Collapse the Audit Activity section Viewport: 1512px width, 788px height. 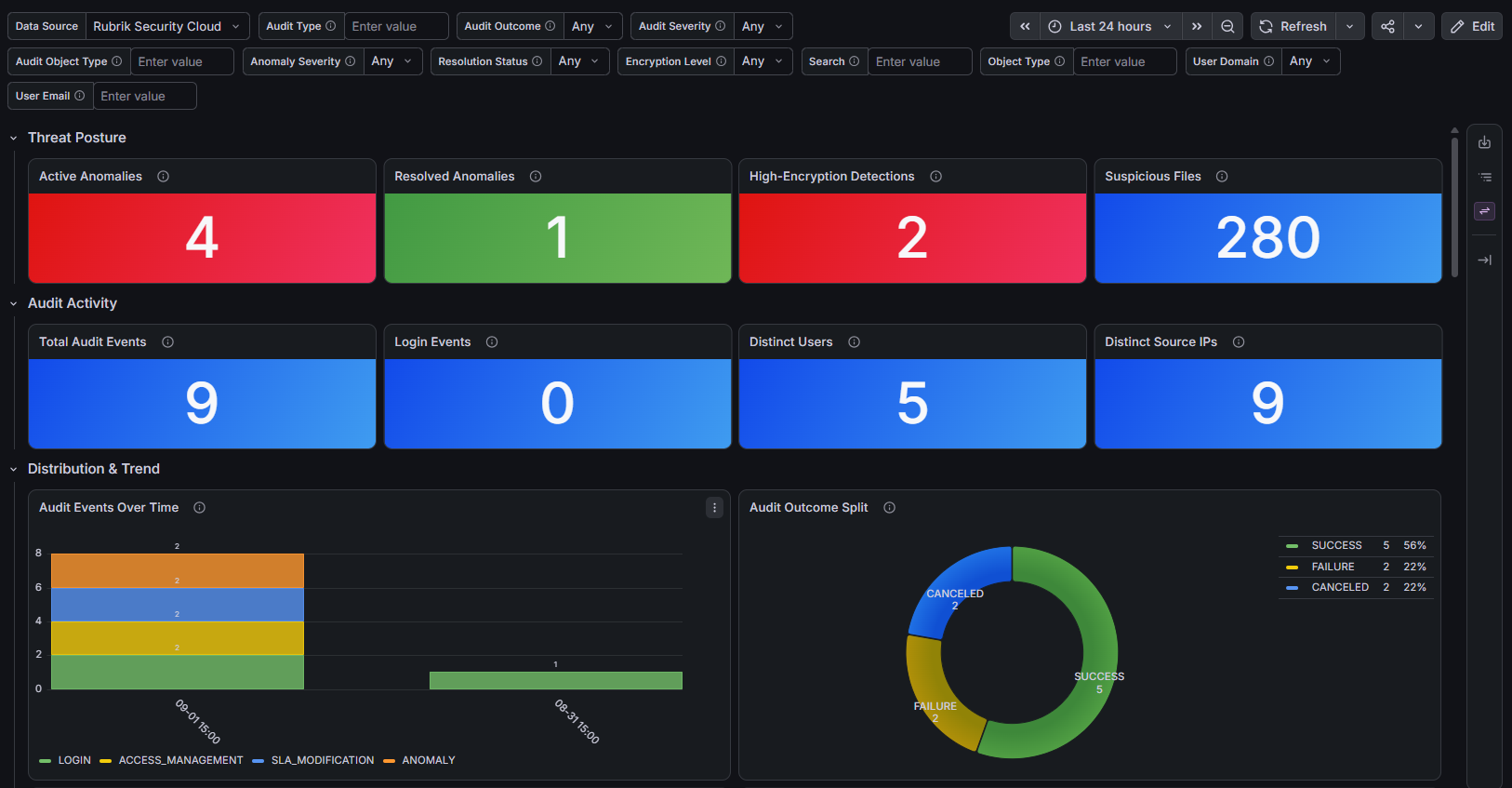click(14, 303)
